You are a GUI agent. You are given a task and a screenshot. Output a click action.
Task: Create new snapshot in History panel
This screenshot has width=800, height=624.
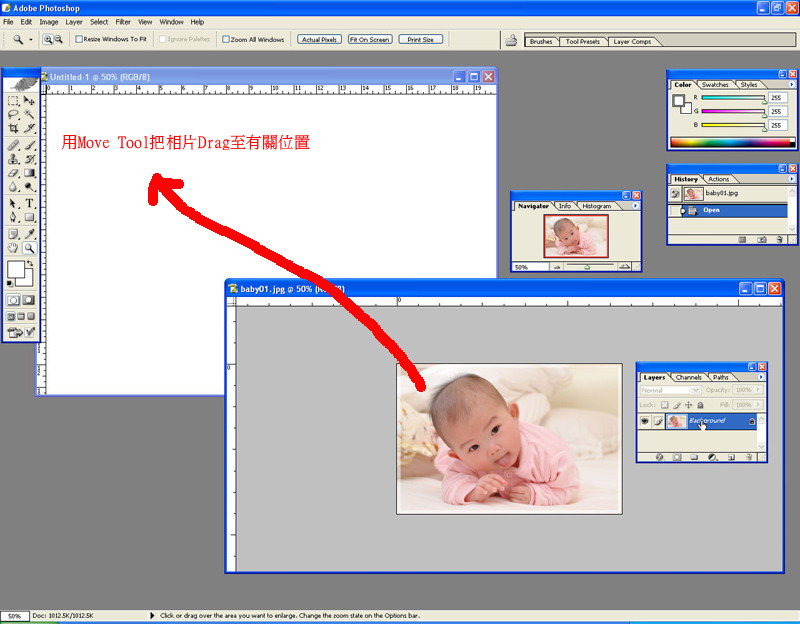pos(761,240)
